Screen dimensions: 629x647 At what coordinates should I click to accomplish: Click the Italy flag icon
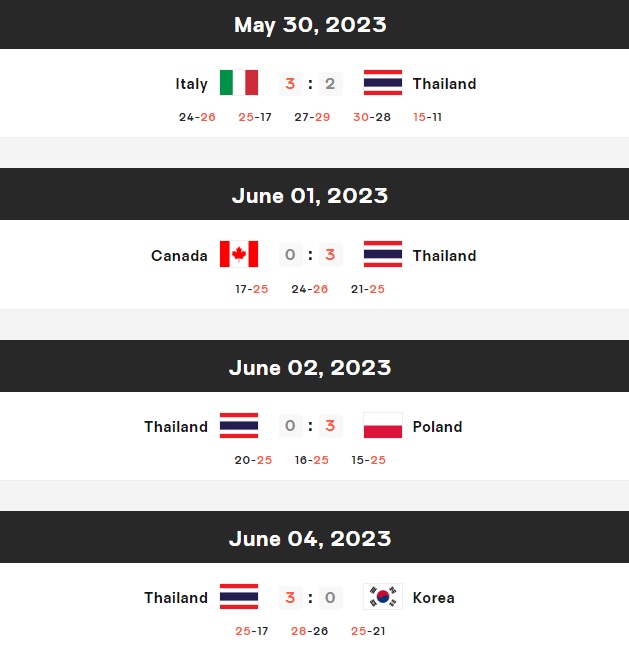[x=239, y=83]
